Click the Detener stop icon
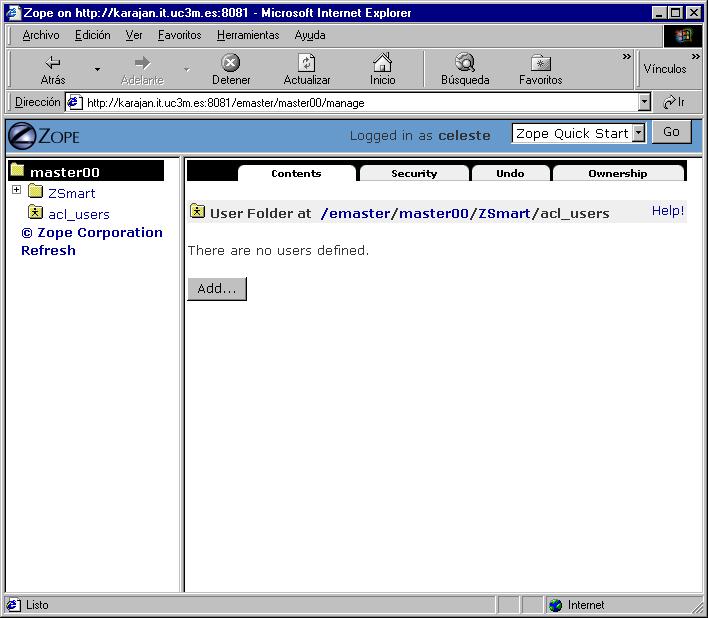The width and height of the screenshot is (708, 618). [x=231, y=62]
